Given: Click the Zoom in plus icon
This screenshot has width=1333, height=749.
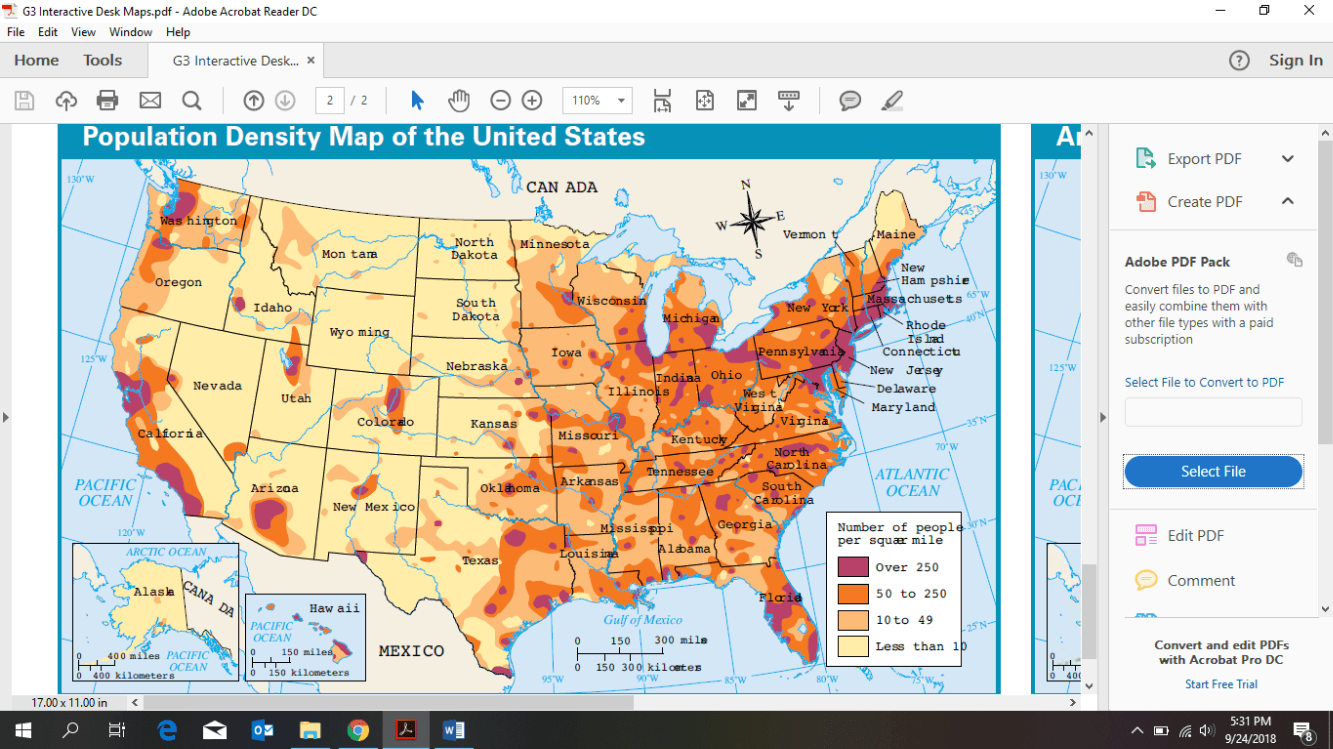Looking at the screenshot, I should point(532,100).
